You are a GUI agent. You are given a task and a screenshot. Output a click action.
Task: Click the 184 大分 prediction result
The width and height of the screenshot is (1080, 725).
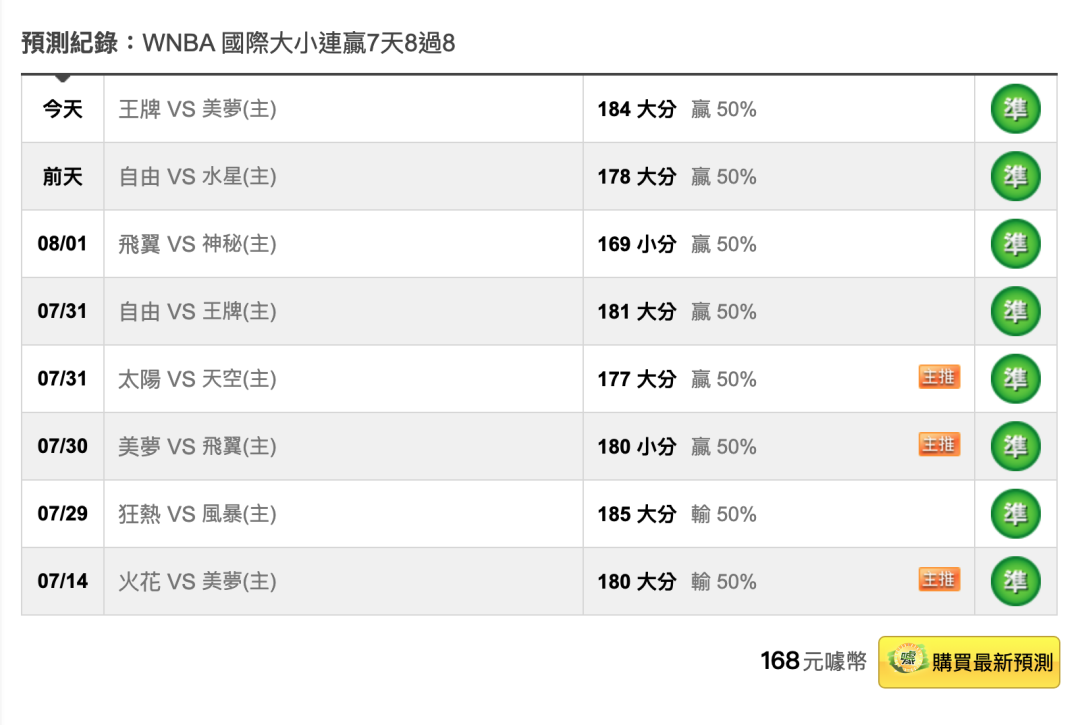pos(636,109)
